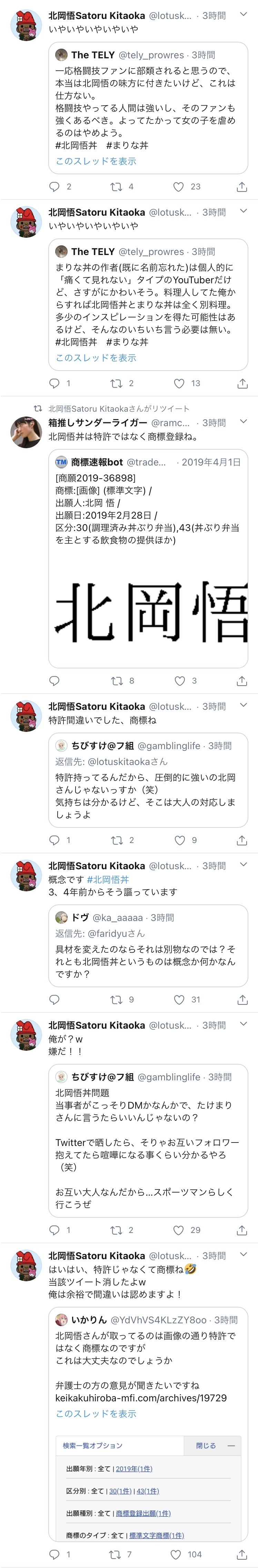This screenshot has width=258, height=1568.
Task: Open the 北岡悟 trademark image
Action: pyautogui.click(x=148, y=610)
